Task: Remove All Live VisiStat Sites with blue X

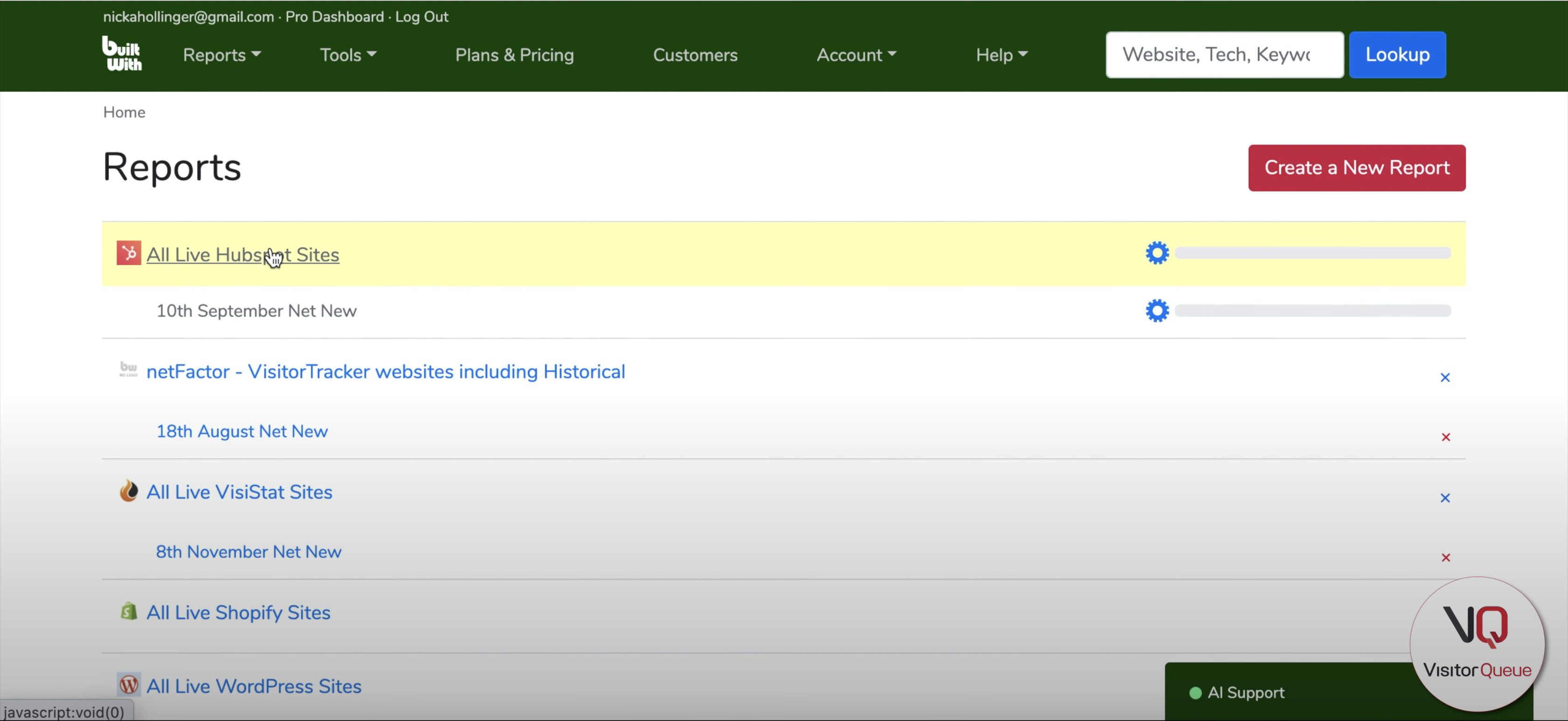Action: [x=1445, y=498]
